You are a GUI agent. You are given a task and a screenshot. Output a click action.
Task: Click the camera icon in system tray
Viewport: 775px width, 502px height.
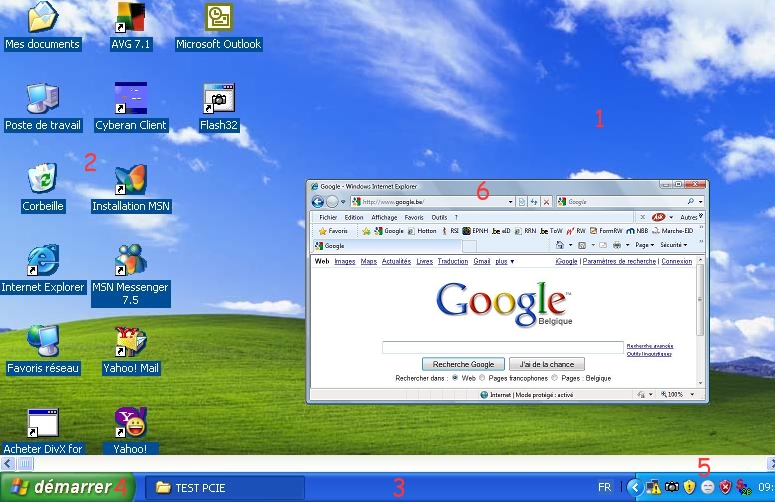671,487
